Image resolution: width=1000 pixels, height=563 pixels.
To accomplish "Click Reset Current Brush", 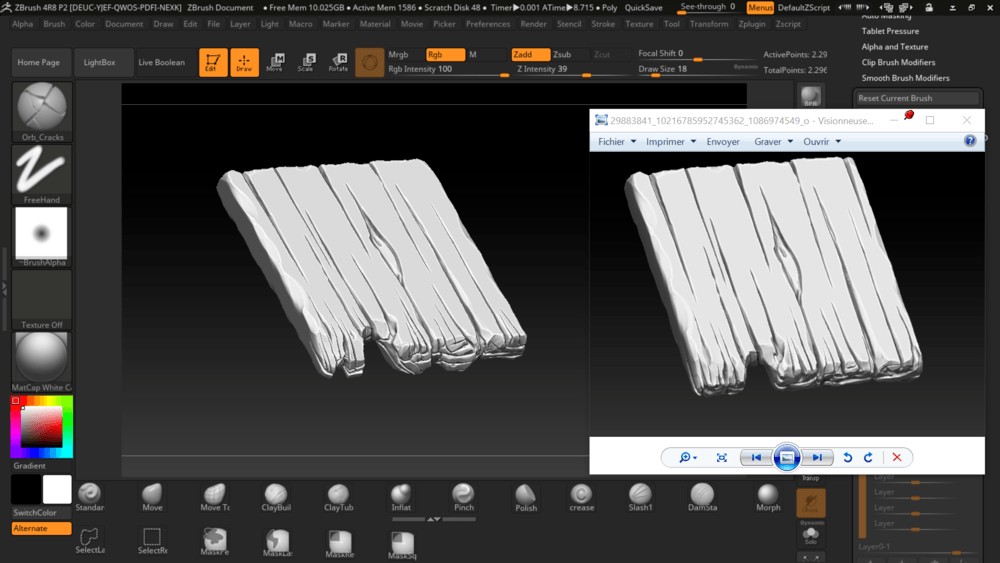I will 916,98.
